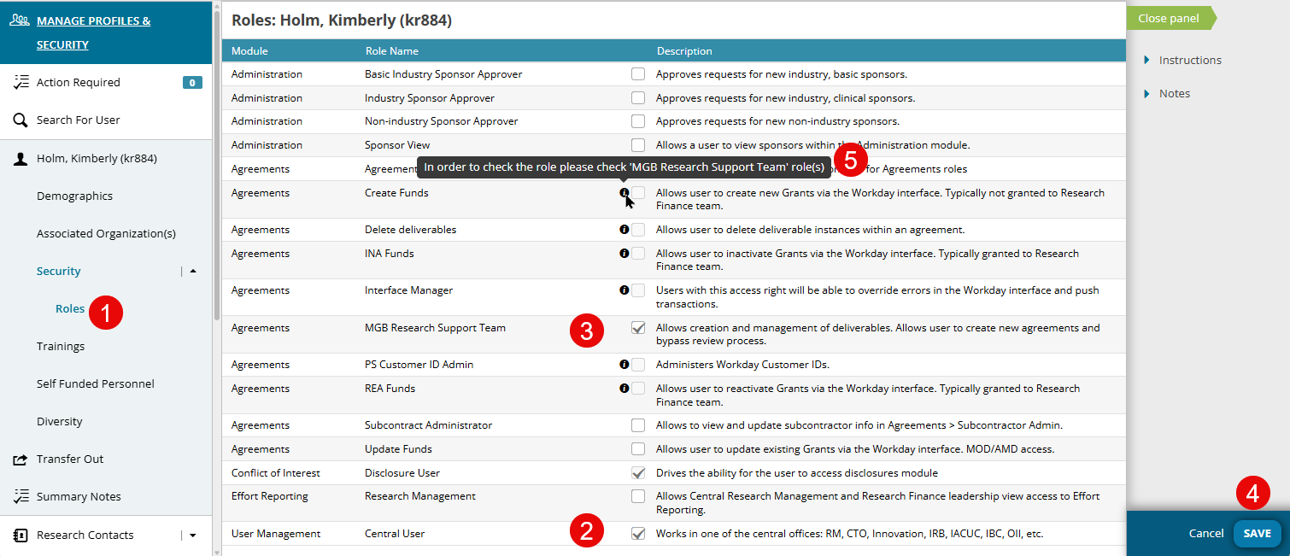Screen dimensions: 1290x556
Task: Click the Transfer Out arrow icon
Action: 20,459
